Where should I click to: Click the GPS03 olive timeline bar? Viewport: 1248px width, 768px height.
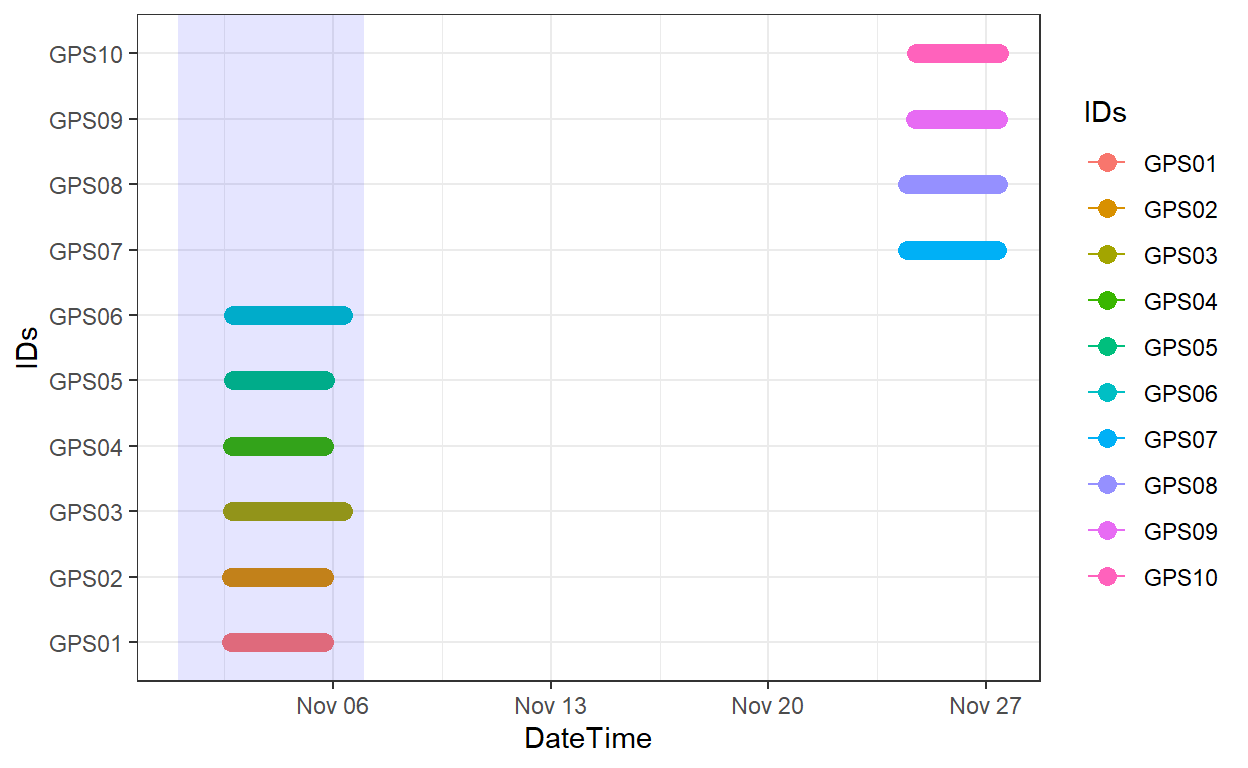[288, 512]
